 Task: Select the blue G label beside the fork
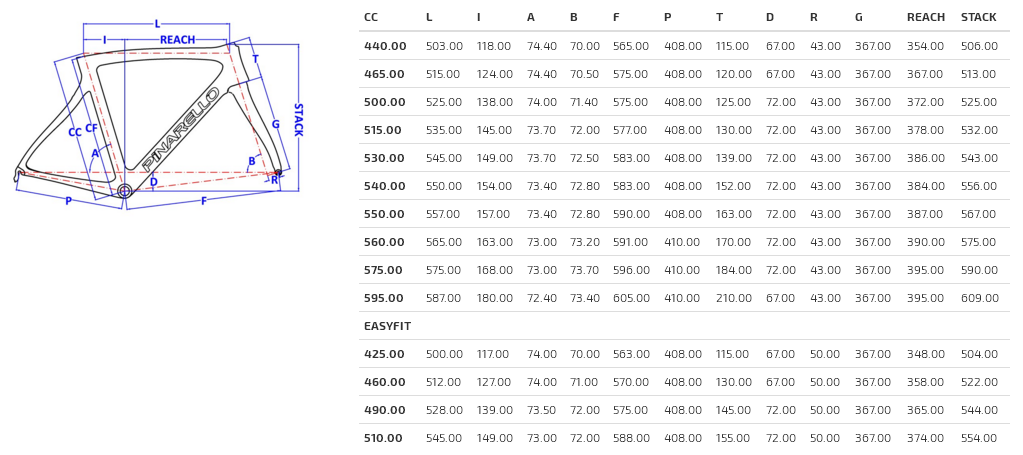pos(275,125)
